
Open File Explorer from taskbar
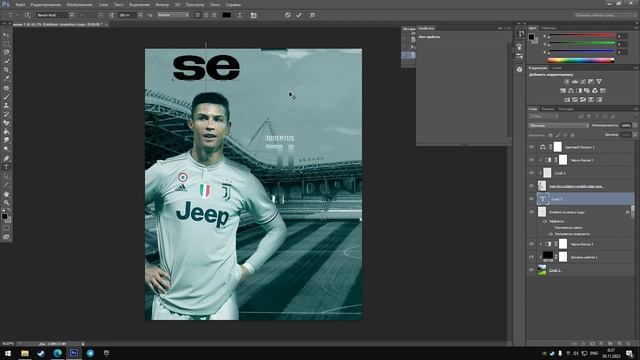(25, 353)
